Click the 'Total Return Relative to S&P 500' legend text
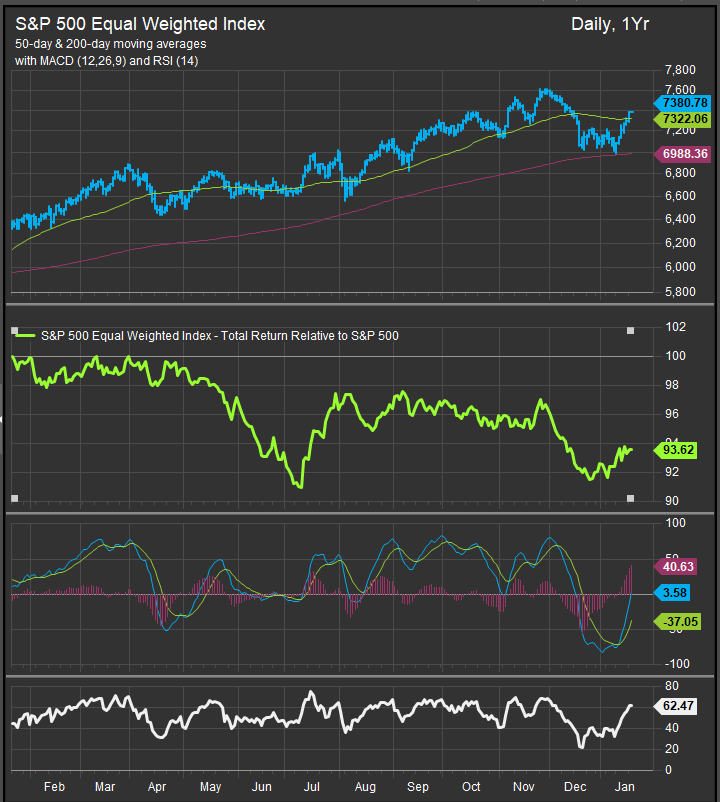Viewport: 720px width, 802px height. 310,336
